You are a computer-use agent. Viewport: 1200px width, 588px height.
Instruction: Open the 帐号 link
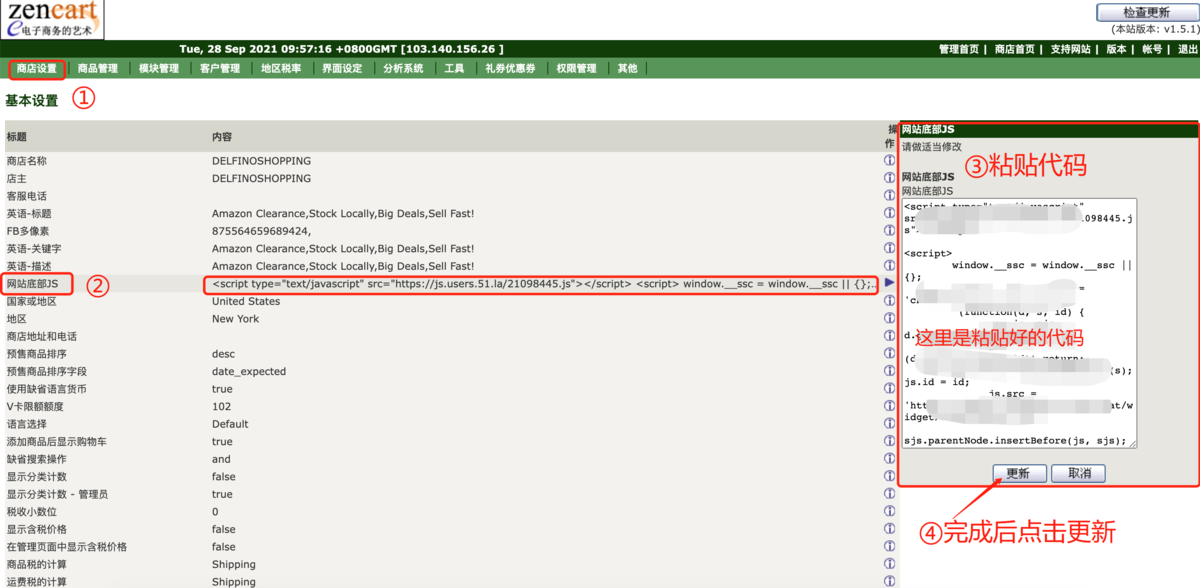[x=1152, y=49]
